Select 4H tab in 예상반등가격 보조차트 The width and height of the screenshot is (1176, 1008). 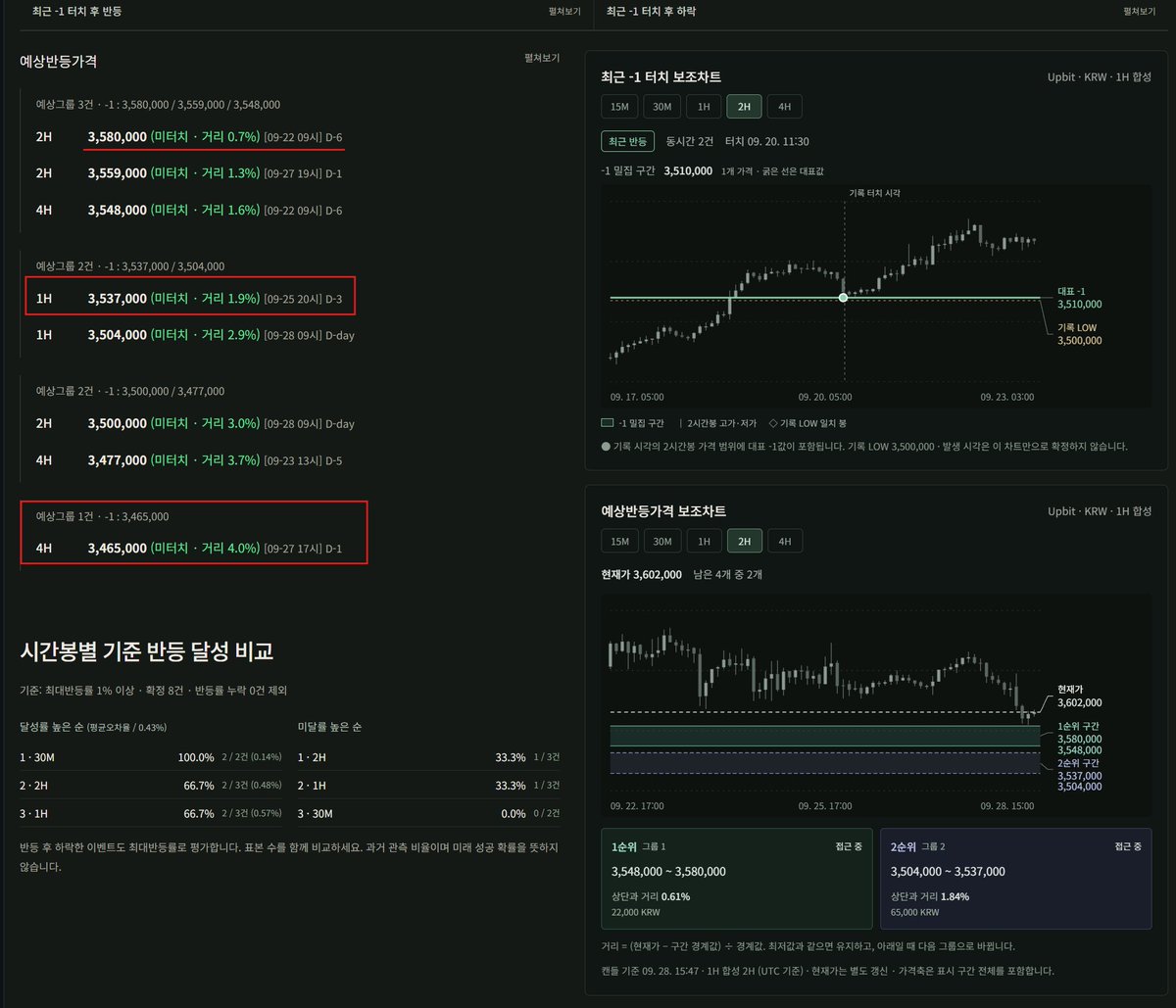point(784,541)
